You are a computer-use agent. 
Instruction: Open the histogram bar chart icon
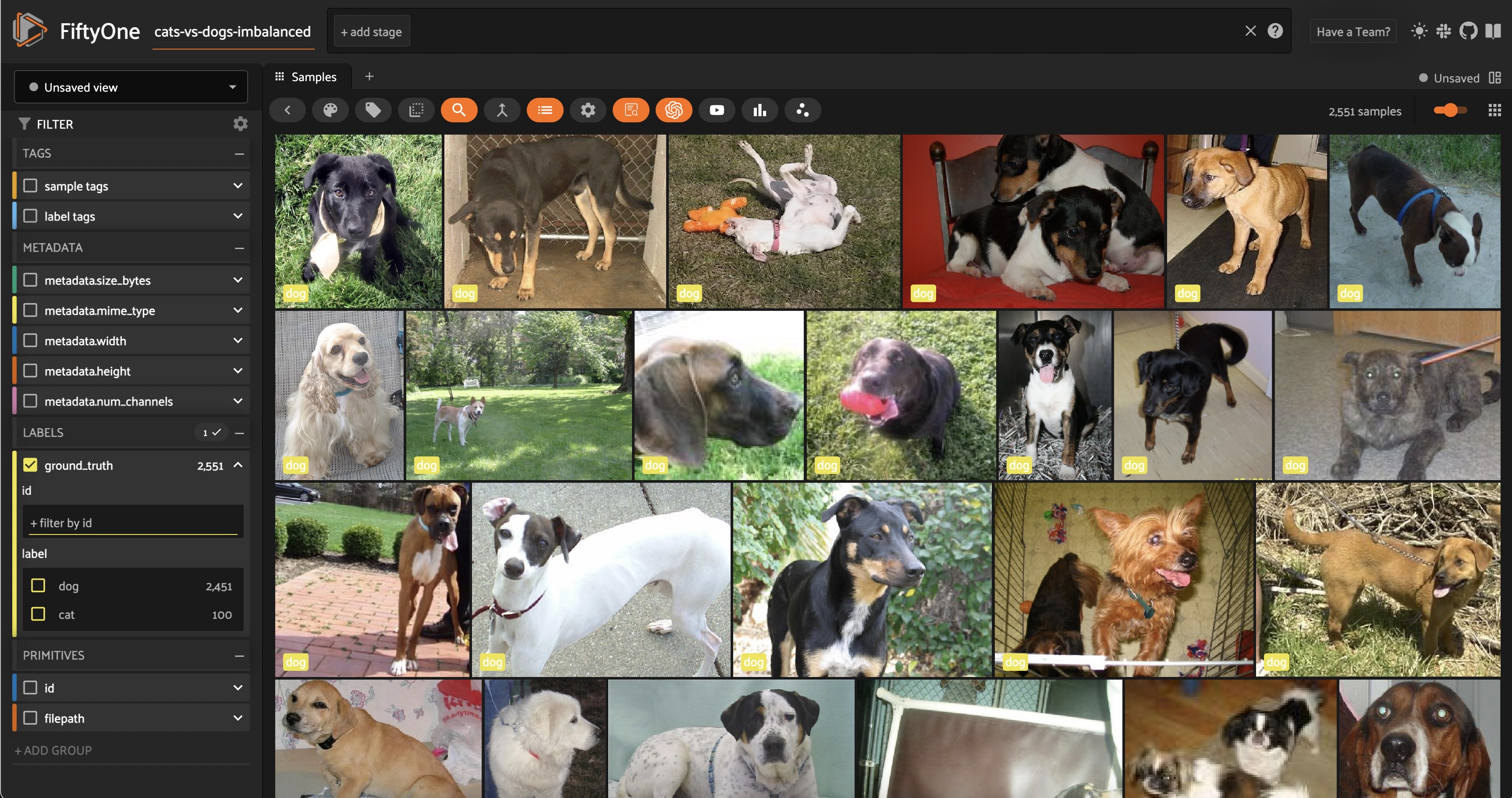[760, 110]
